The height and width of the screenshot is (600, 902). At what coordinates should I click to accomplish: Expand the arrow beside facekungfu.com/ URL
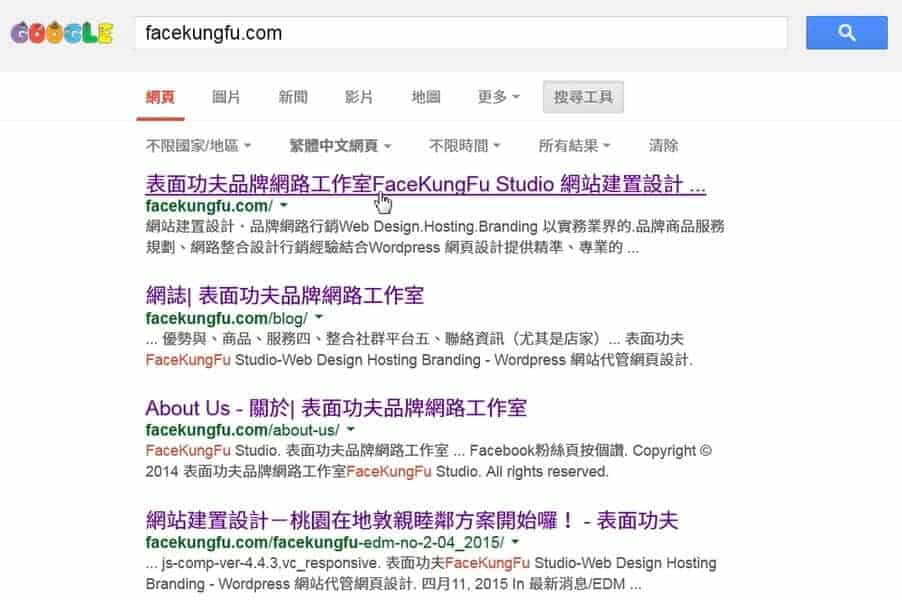[284, 205]
